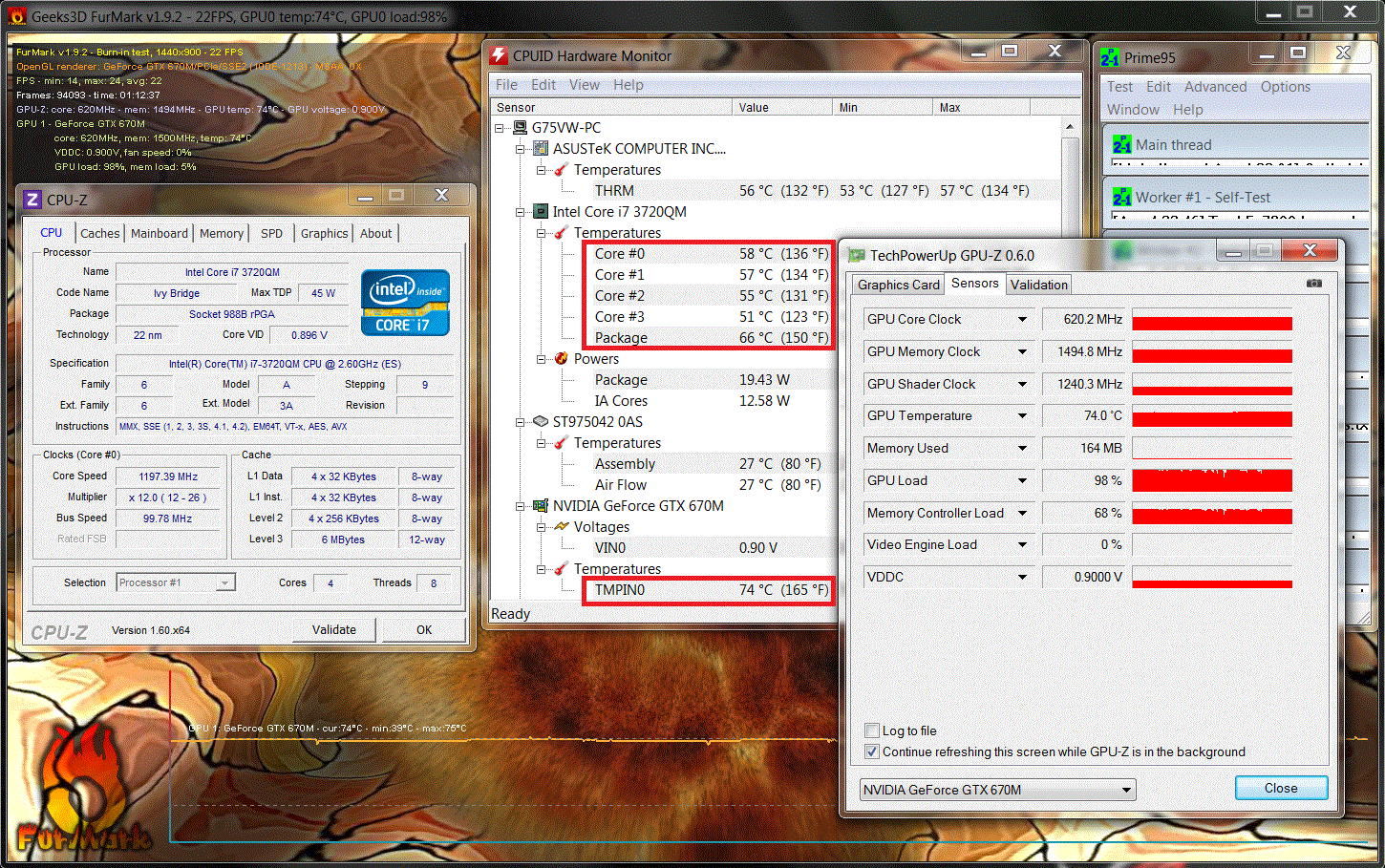Open the Edit menu in Hardware Monitor
This screenshot has width=1385, height=868.
click(543, 85)
